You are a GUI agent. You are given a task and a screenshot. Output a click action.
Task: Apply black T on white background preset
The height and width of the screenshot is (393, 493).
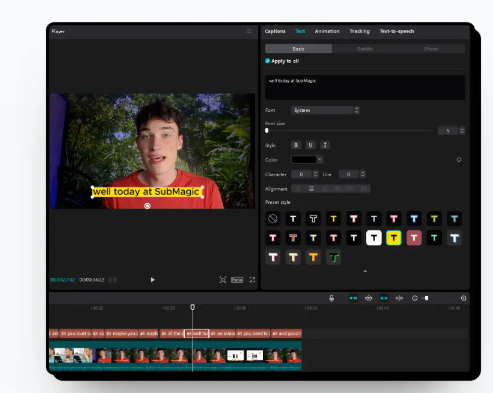tap(374, 238)
